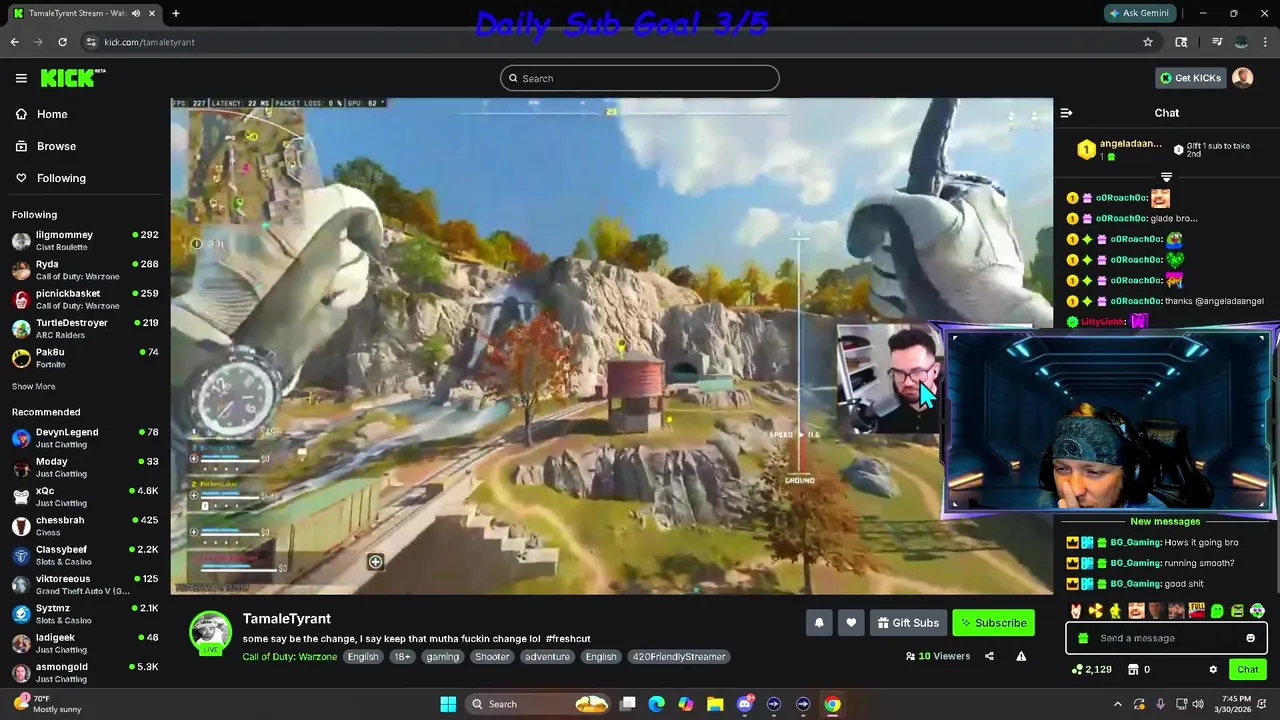Open Chrome from the taskbar
1280x720 pixels.
pos(832,704)
